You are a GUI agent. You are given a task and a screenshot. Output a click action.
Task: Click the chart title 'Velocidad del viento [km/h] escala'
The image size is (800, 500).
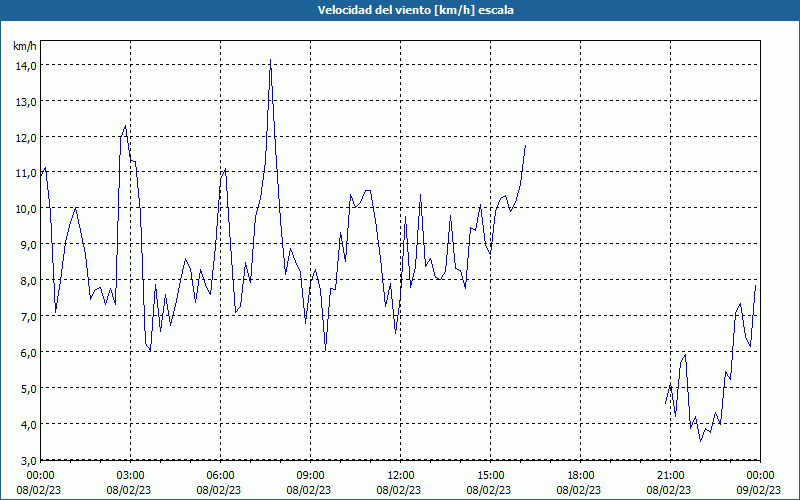point(415,10)
